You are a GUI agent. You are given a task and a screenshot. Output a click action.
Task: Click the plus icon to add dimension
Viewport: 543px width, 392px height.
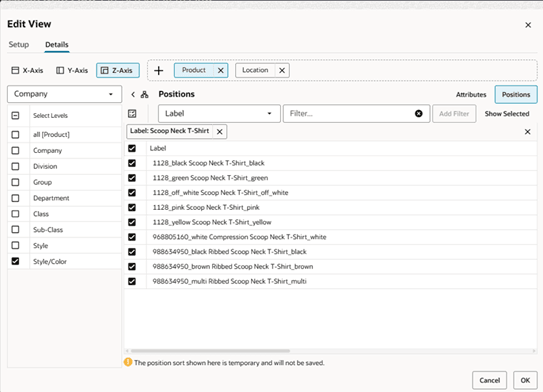(159, 71)
